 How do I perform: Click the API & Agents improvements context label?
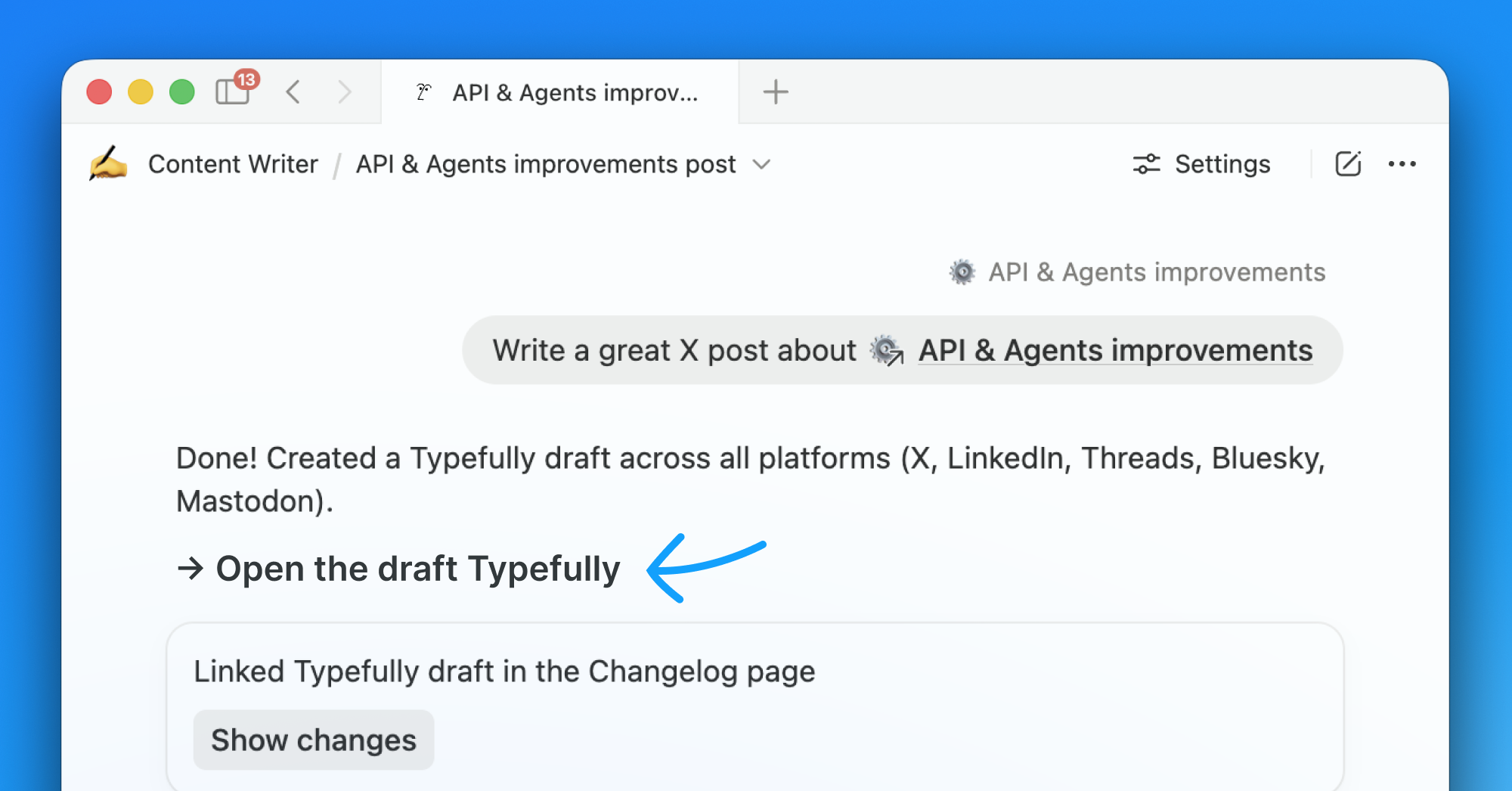click(x=1157, y=272)
